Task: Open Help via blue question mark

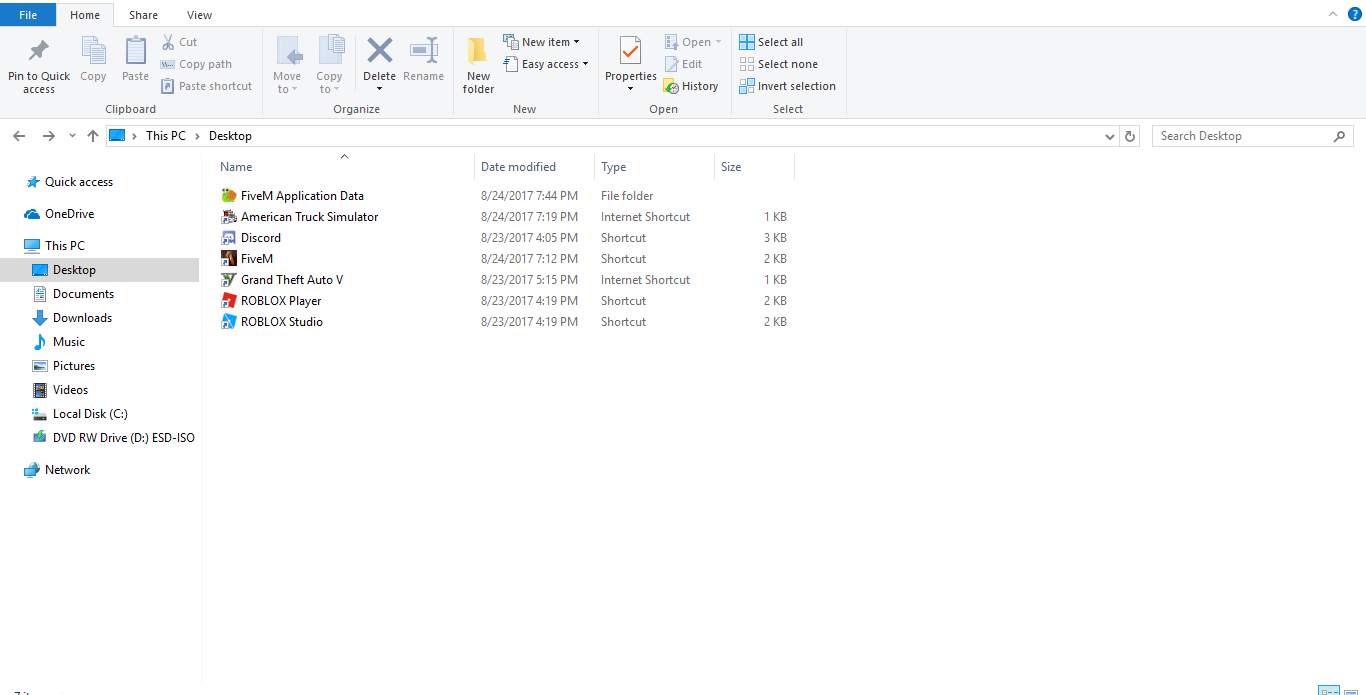Action: (1354, 14)
